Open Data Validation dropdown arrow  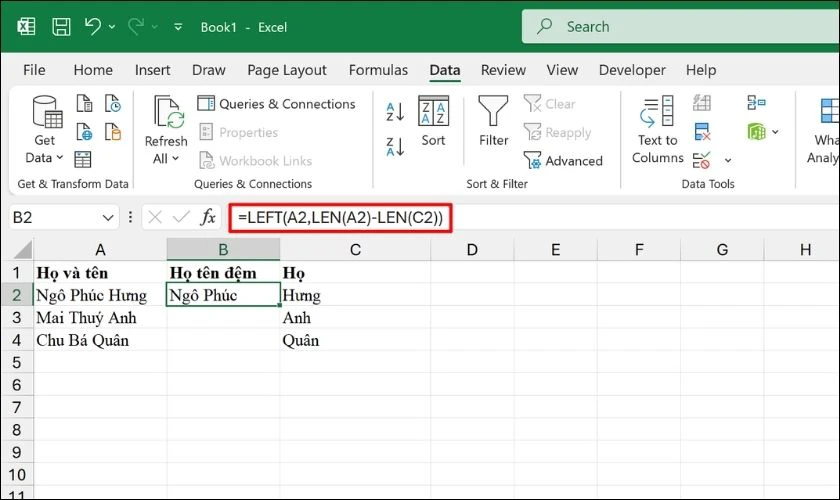(x=727, y=160)
